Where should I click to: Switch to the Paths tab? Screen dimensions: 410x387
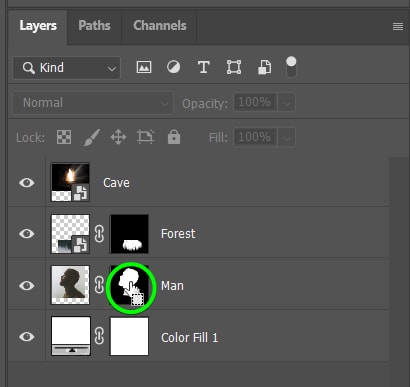(x=94, y=26)
